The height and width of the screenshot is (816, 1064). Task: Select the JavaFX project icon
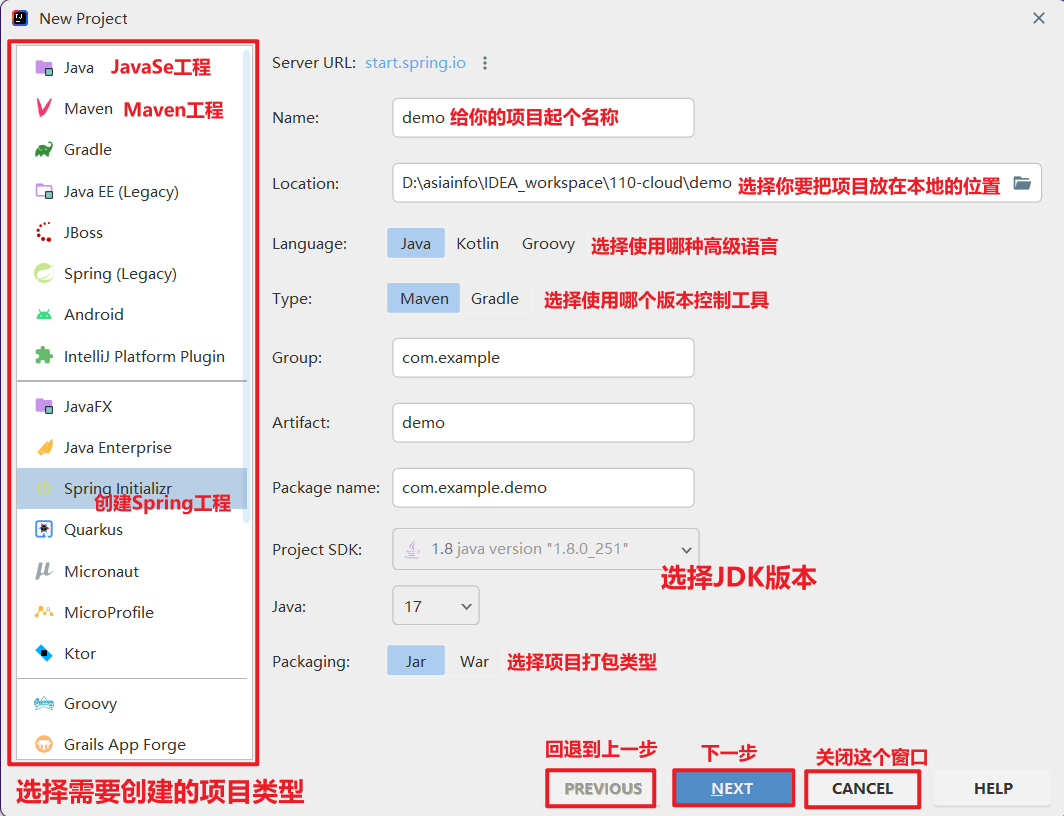44,406
